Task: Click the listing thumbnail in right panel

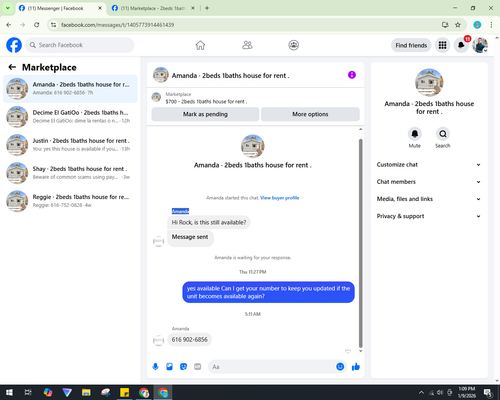Action: point(429,83)
